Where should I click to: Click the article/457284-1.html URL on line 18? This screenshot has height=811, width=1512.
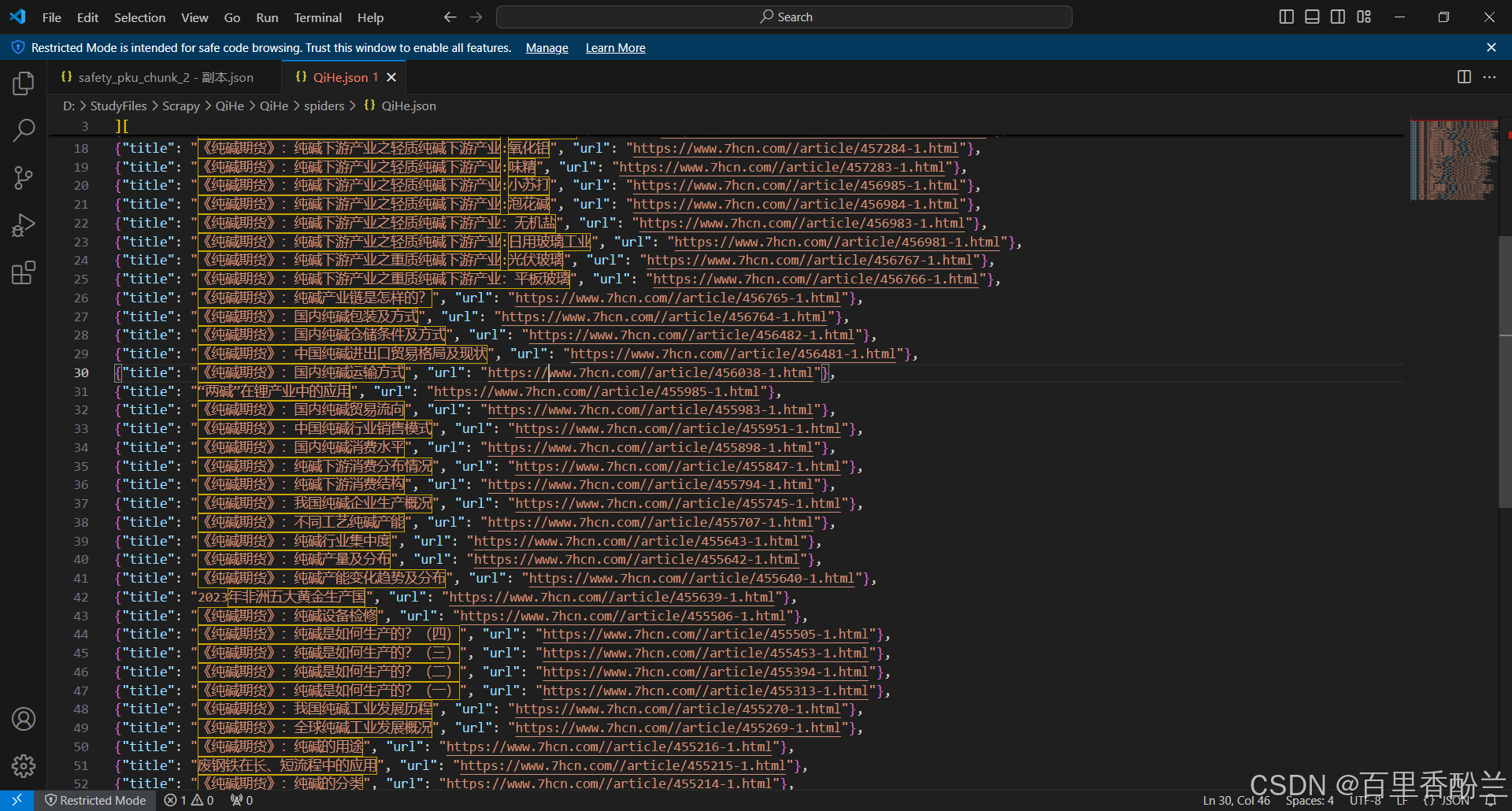[x=796, y=148]
